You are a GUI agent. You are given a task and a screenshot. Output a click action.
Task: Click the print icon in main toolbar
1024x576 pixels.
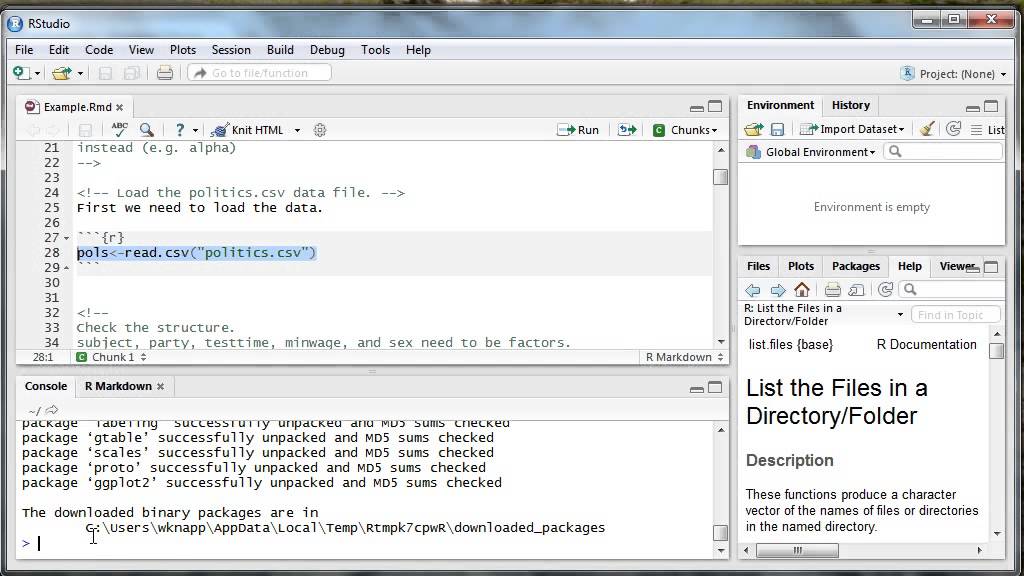pos(165,73)
